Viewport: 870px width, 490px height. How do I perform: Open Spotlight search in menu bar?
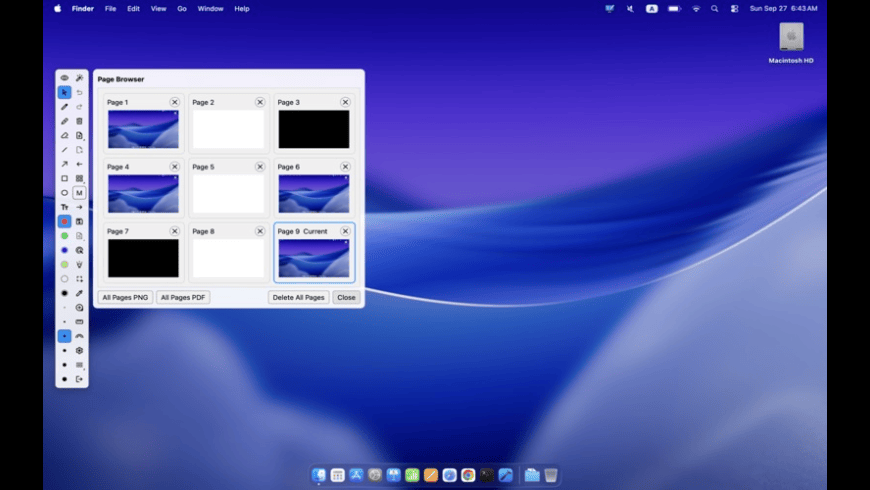(x=715, y=9)
